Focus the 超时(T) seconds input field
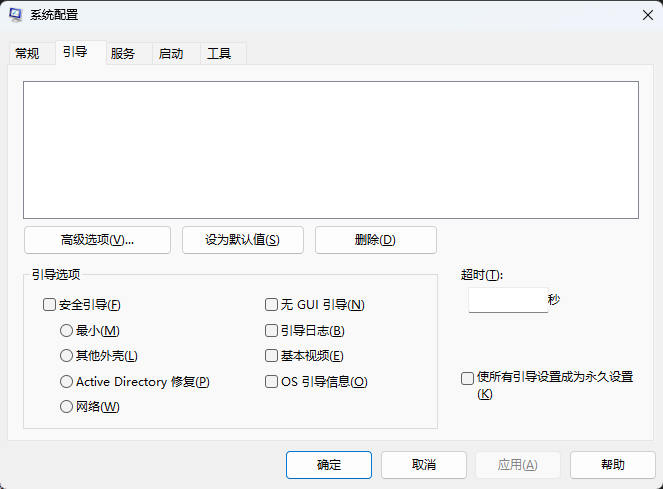Screen dimensions: 663x489 pyautogui.click(x=508, y=300)
